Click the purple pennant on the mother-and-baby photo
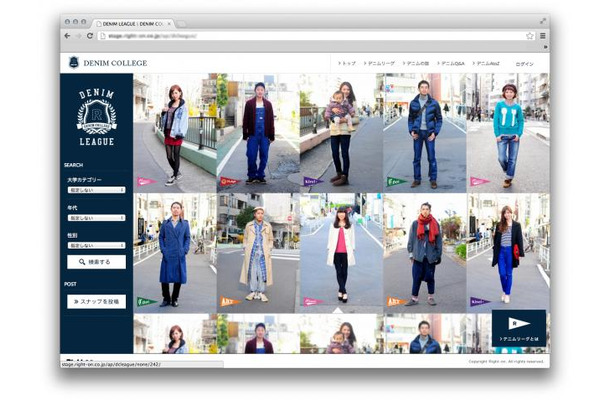 pyautogui.click(x=313, y=181)
